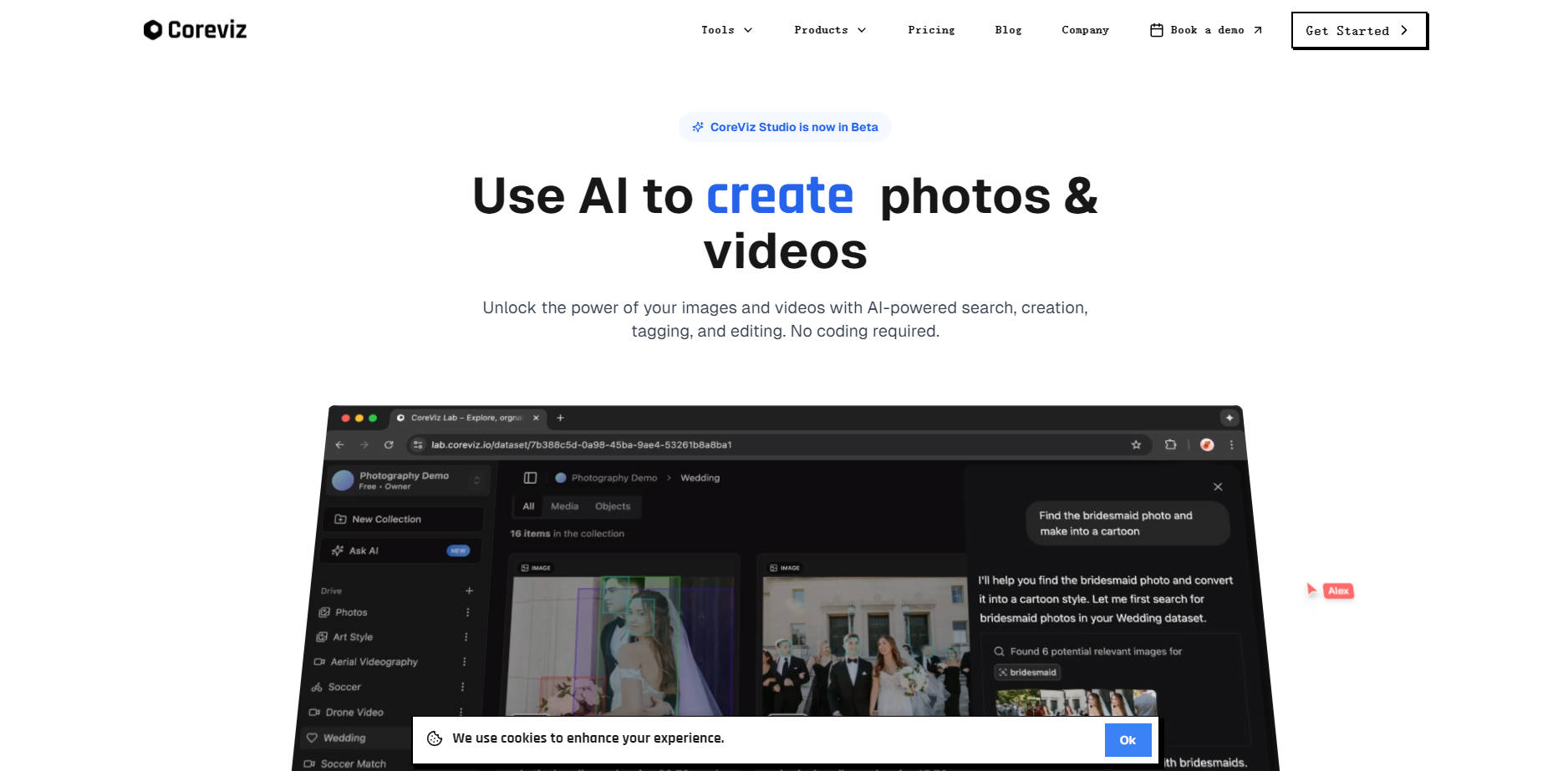The width and height of the screenshot is (1568, 771).
Task: Click the cookie icon in the consent banner
Action: pyautogui.click(x=433, y=738)
